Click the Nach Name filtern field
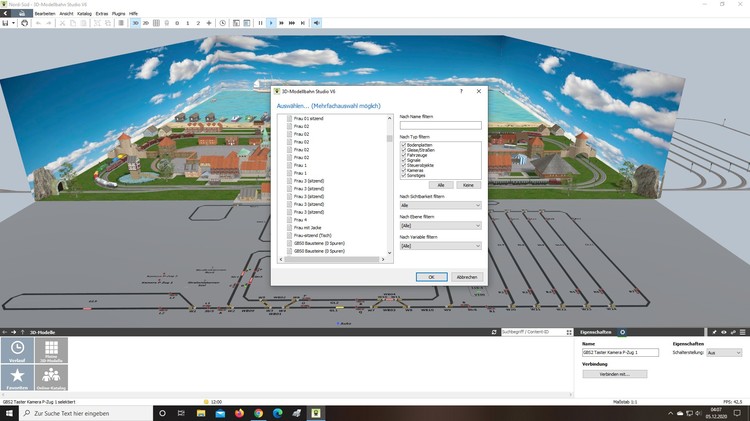The image size is (750, 421). 440,125
